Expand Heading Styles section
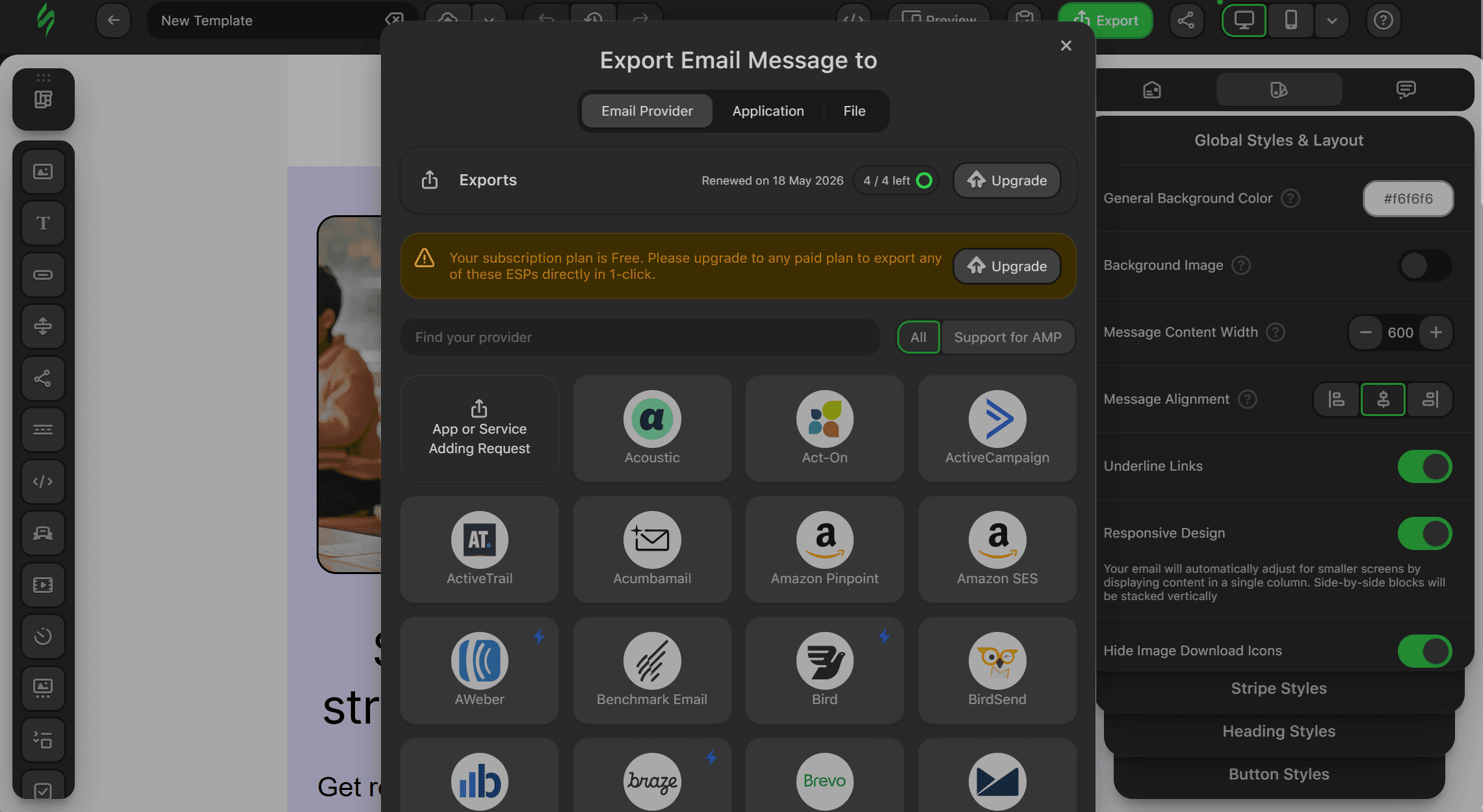Viewport: 1483px width, 812px height. click(x=1278, y=731)
